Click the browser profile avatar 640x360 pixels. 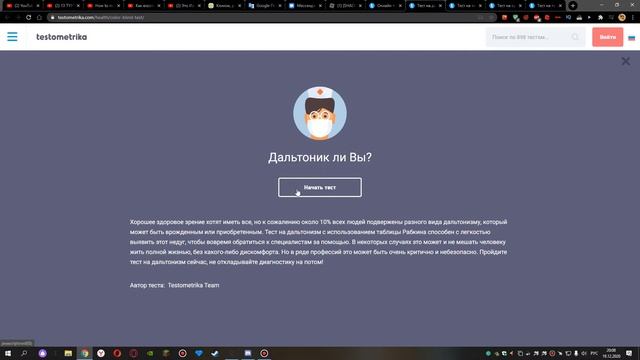point(622,18)
